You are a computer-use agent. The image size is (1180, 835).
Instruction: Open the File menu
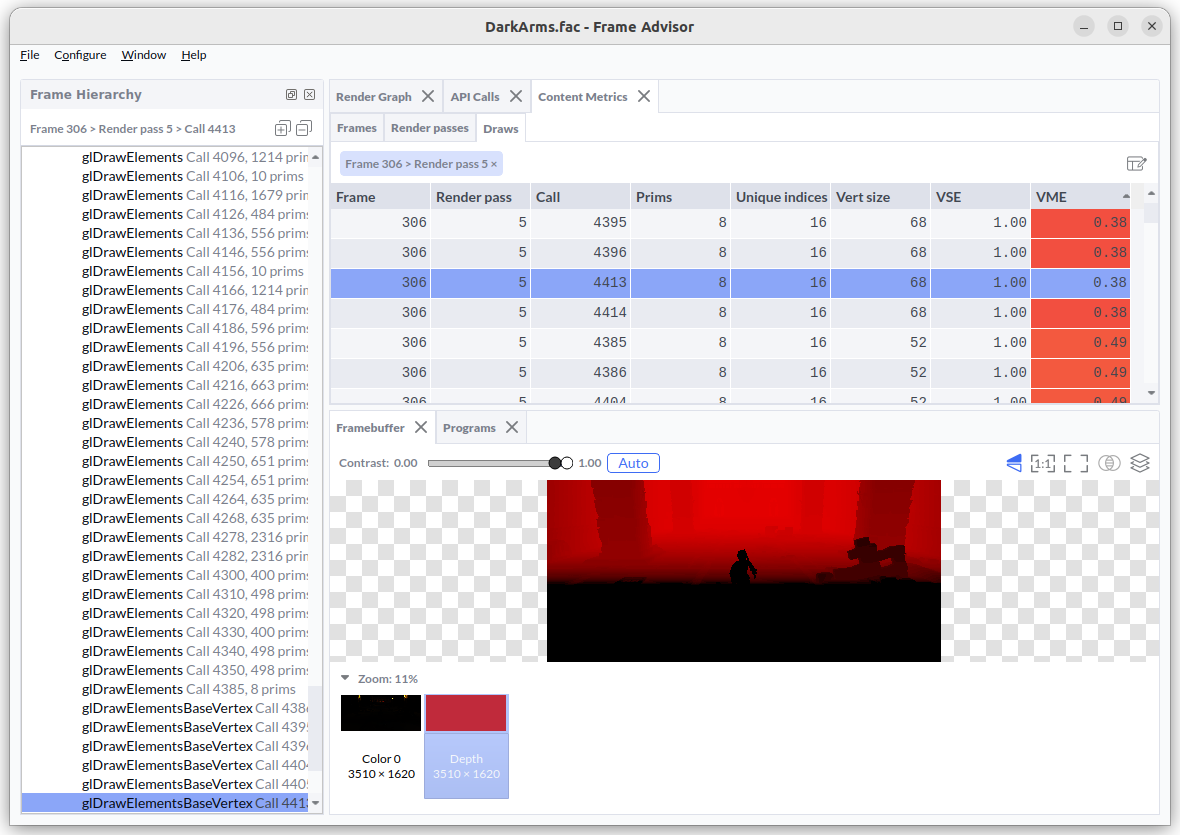[x=29, y=55]
